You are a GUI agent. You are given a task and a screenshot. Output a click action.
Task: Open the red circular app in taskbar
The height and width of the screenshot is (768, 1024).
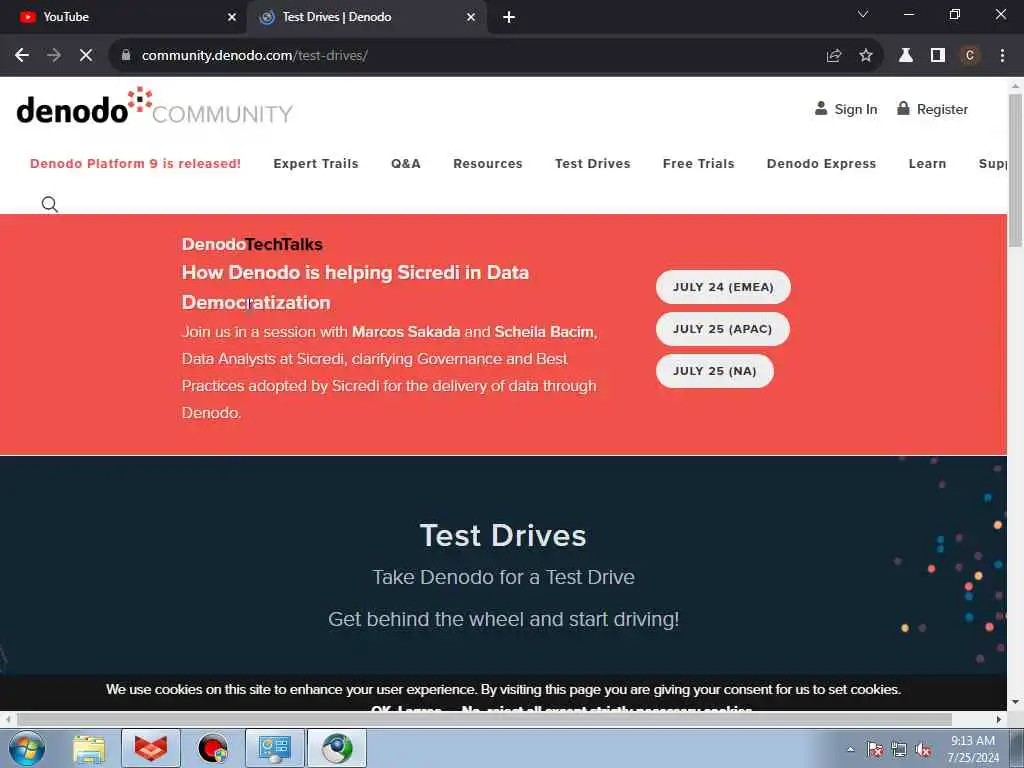212,748
